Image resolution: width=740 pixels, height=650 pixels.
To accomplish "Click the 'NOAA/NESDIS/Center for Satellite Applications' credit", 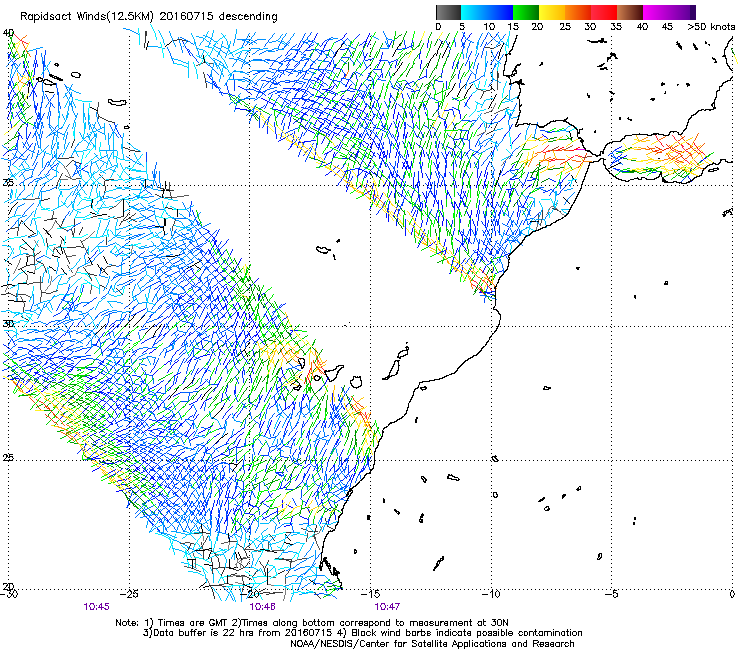I will tap(432, 644).
